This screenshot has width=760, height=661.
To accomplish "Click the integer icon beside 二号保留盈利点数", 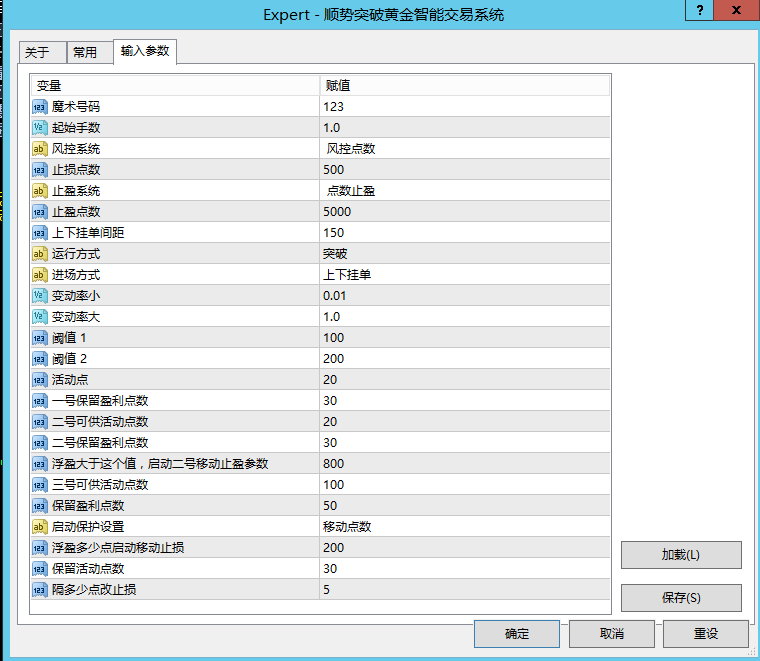I will [x=40, y=443].
